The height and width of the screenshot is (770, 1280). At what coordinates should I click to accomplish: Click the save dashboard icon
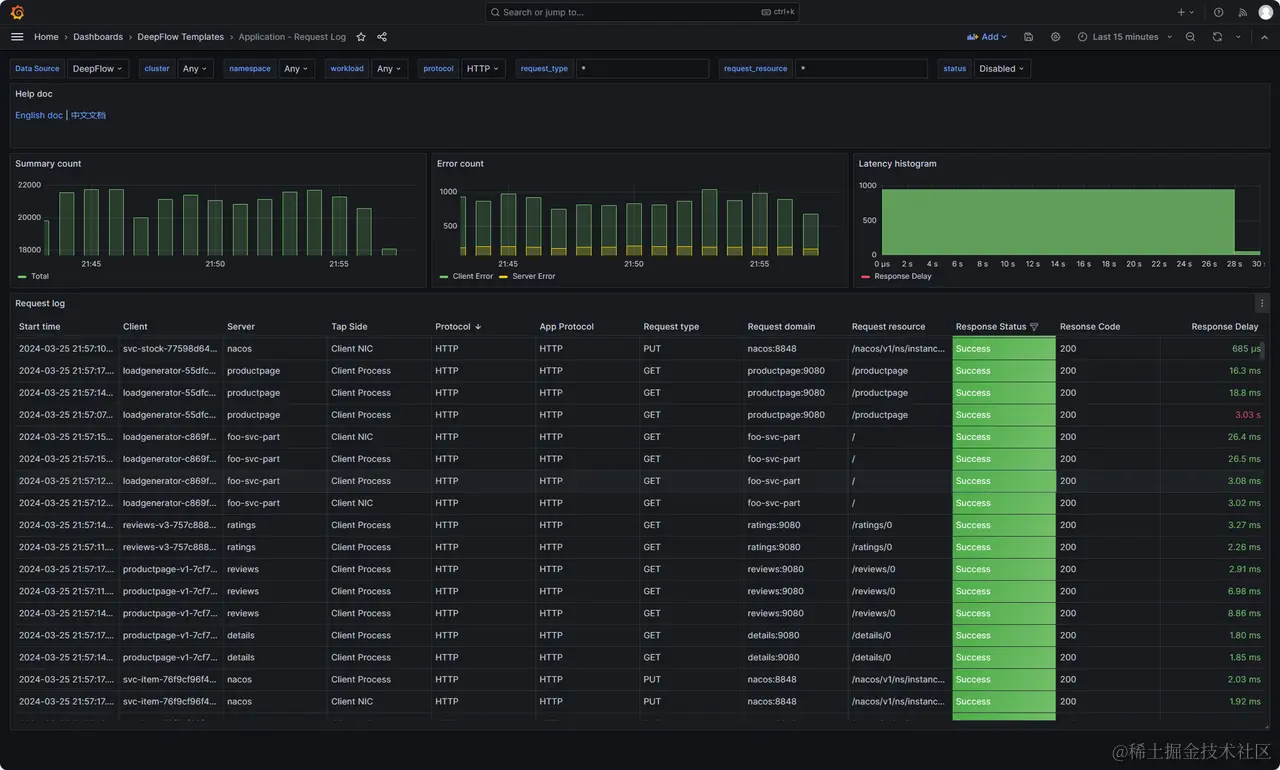1029,37
